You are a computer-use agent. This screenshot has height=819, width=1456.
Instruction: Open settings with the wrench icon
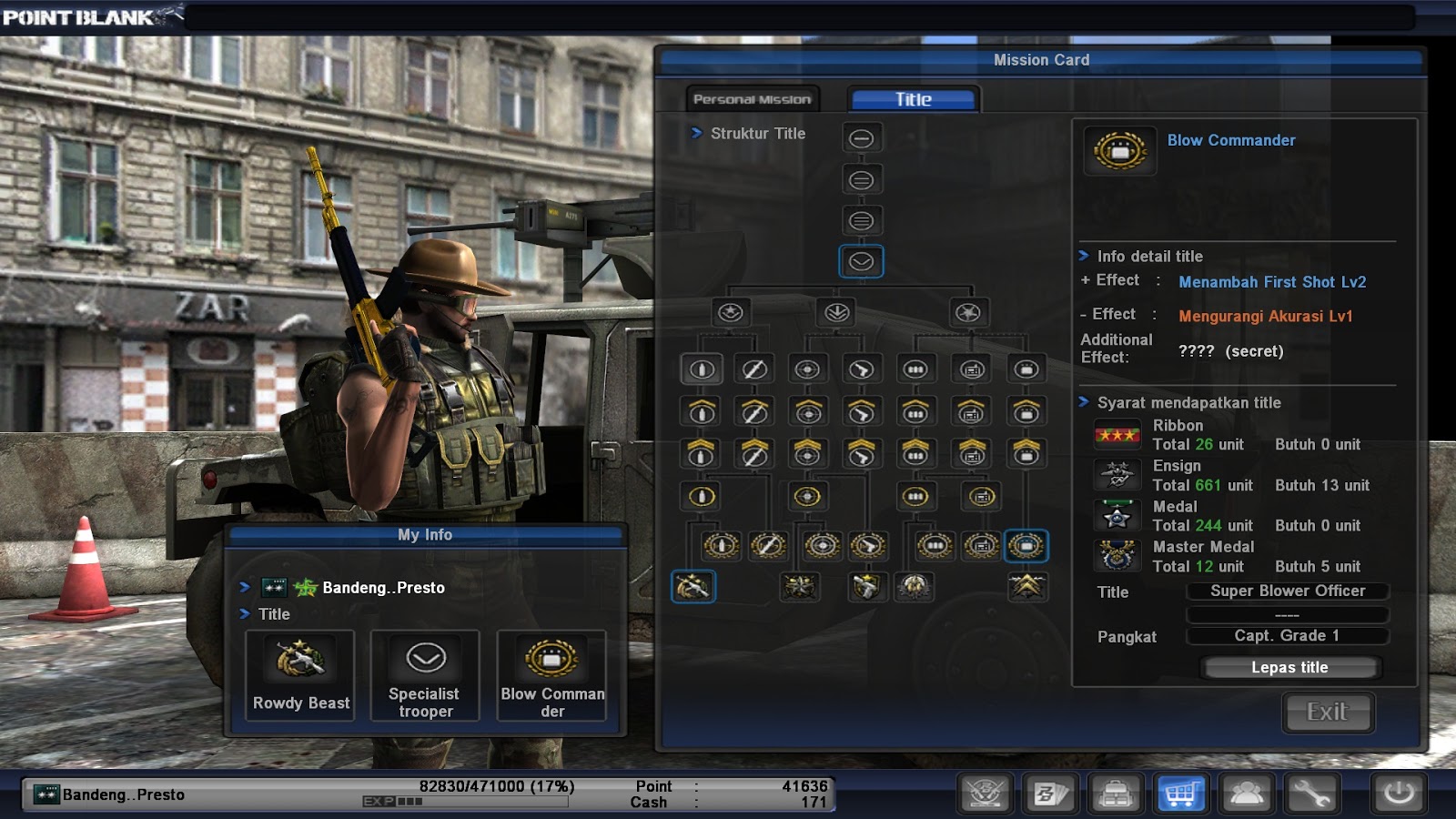1310,794
